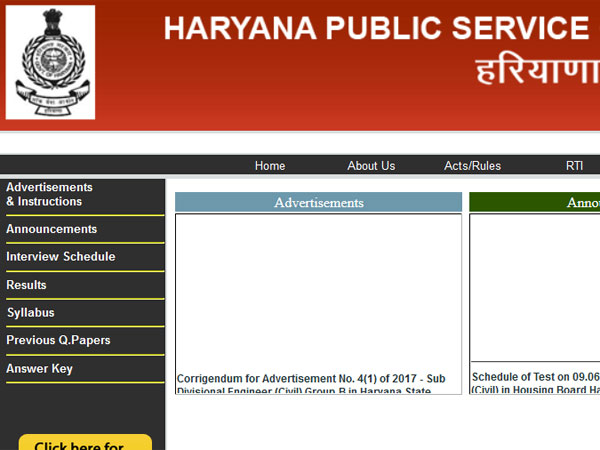Screen dimensions: 600x450
Task: View the Interview Schedule sidebar link
Action: (x=61, y=257)
